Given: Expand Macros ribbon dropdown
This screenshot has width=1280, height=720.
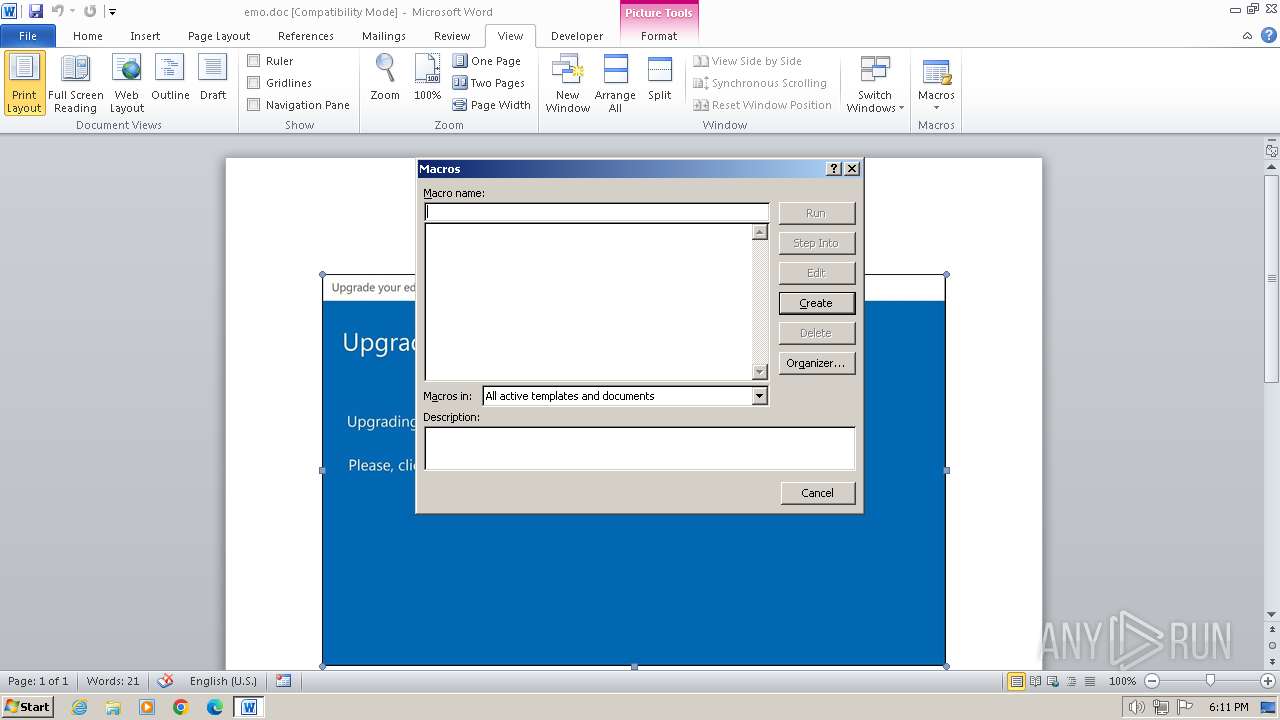Looking at the screenshot, I should point(936,84).
